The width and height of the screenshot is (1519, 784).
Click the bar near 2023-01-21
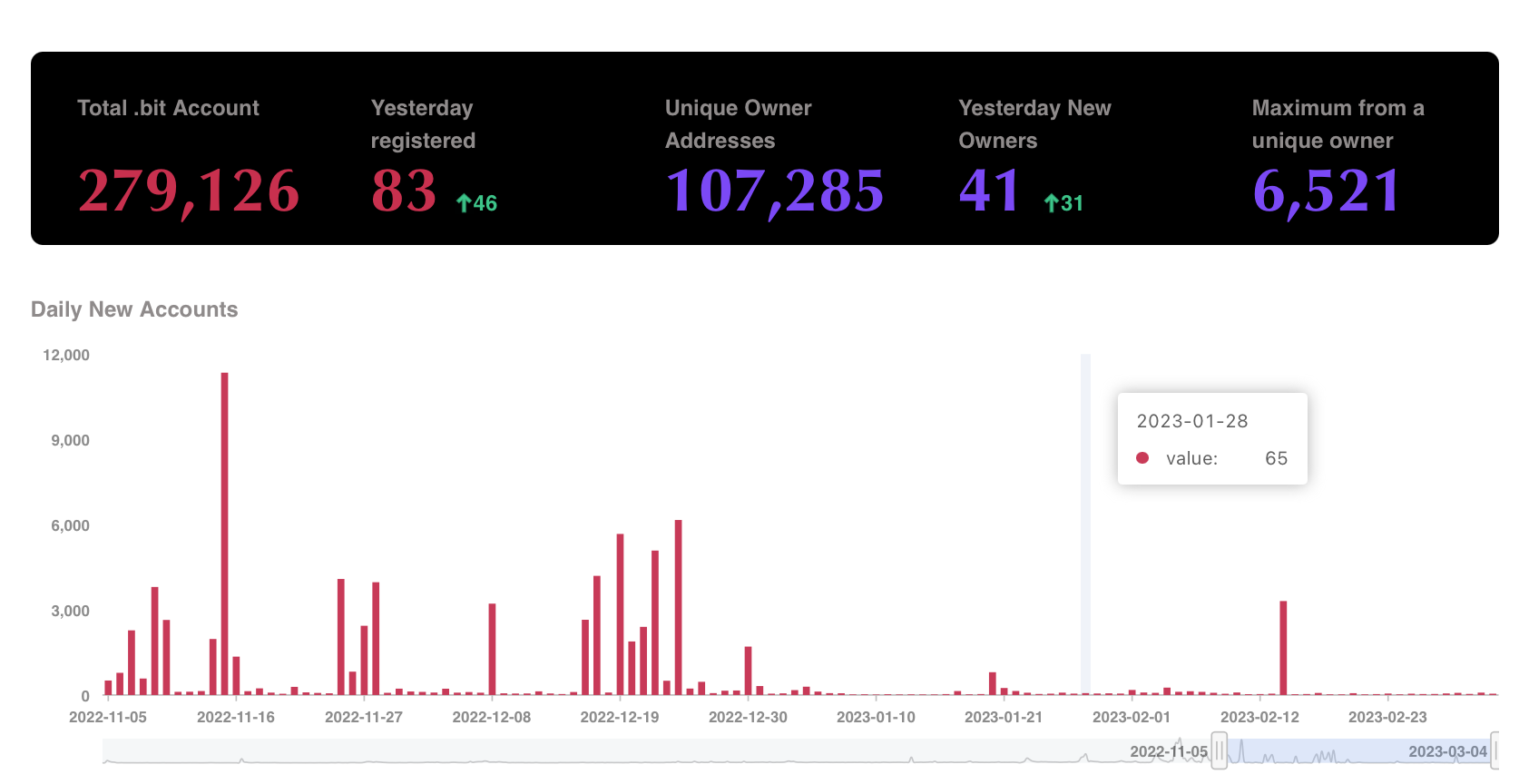coord(993,683)
